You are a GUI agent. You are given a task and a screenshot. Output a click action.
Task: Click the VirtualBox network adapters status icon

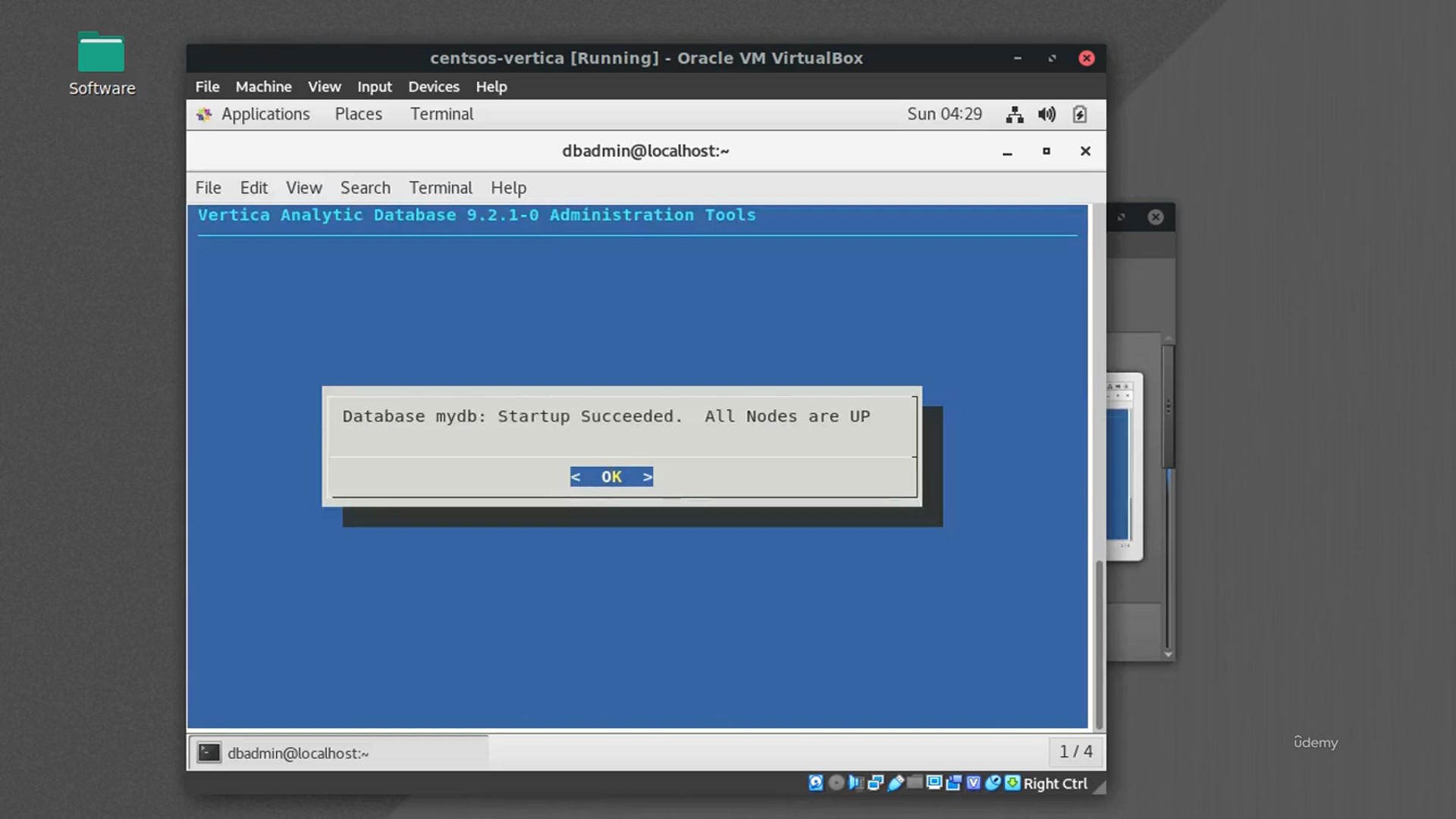pos(876,783)
